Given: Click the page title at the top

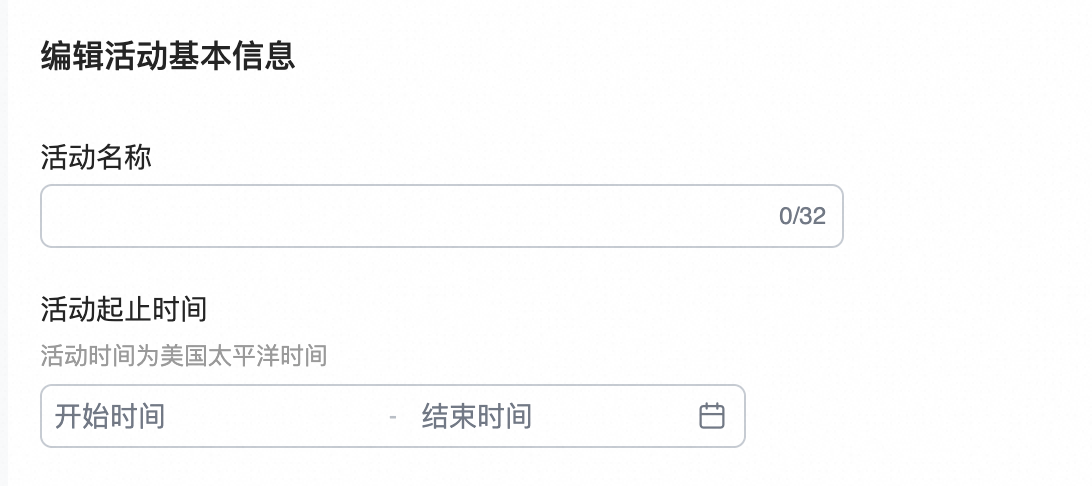Looking at the screenshot, I should tap(168, 56).
